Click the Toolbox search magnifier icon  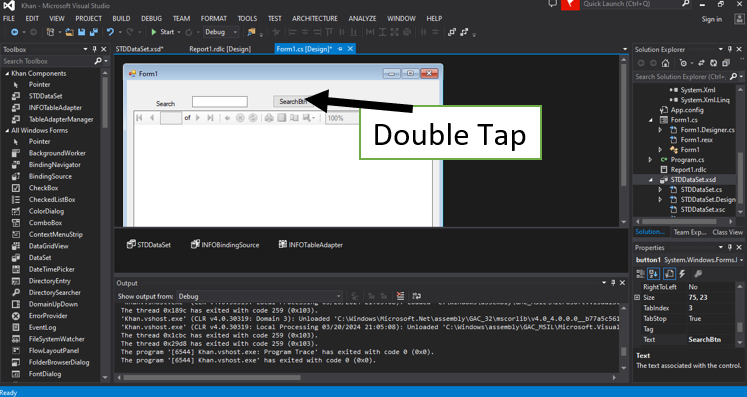[x=98, y=61]
